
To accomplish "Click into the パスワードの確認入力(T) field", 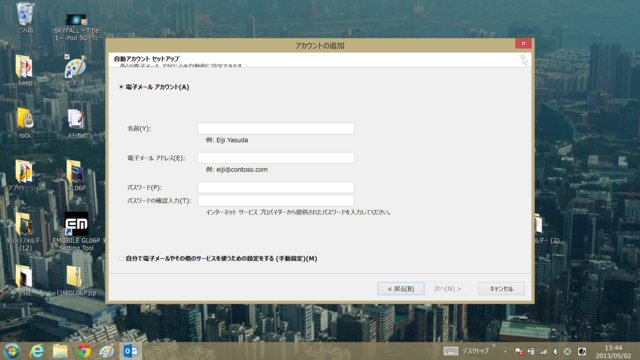I will 276,200.
